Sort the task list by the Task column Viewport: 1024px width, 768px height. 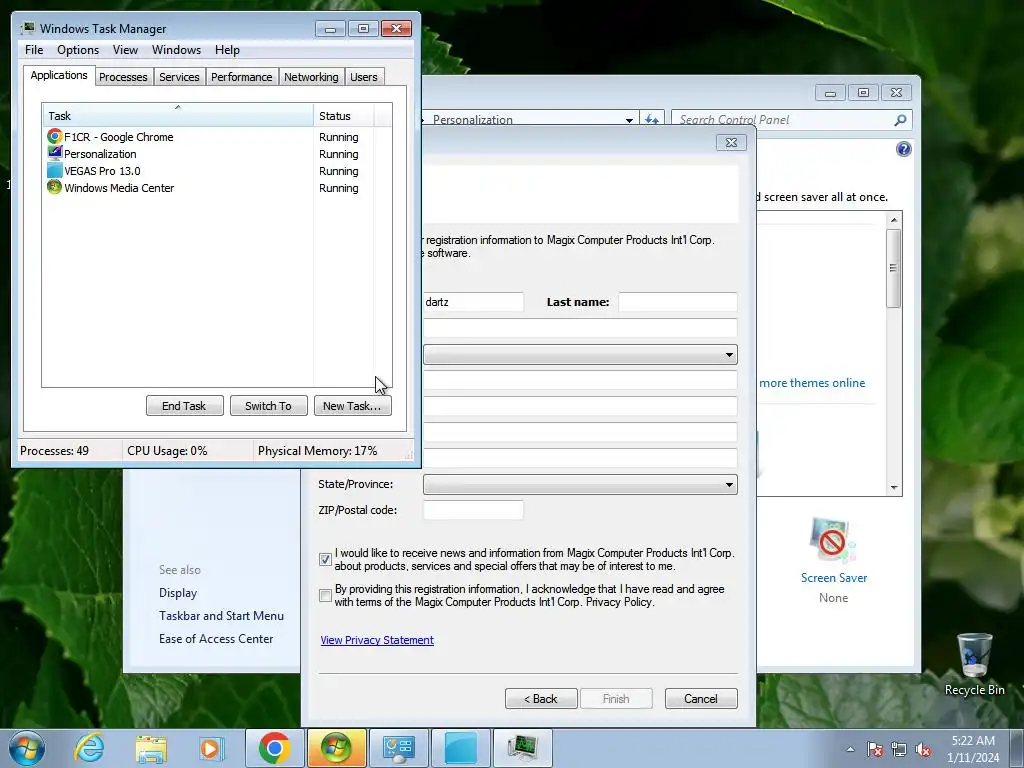tap(178, 116)
